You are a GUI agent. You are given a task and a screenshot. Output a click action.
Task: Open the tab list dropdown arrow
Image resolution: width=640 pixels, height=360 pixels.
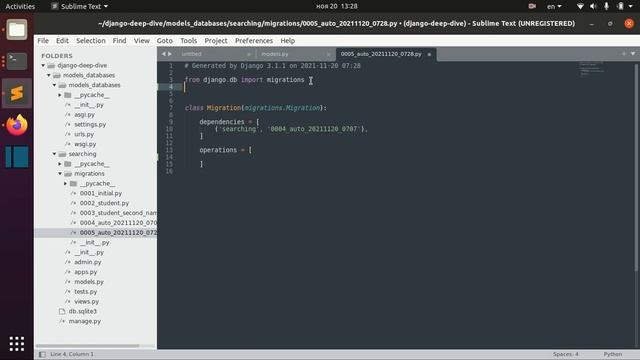pos(633,54)
